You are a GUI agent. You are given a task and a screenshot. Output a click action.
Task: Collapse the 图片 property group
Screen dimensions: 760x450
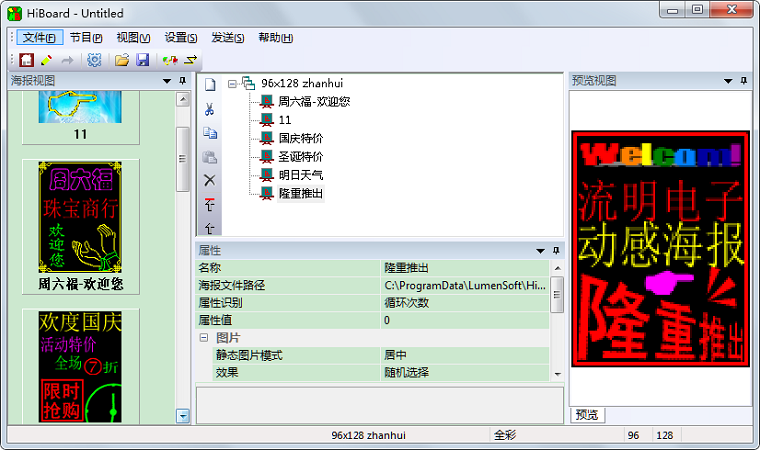203,338
